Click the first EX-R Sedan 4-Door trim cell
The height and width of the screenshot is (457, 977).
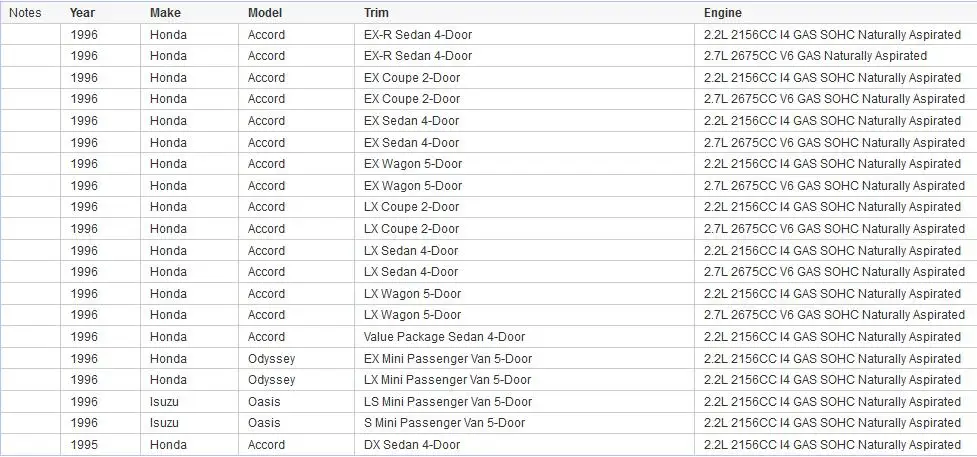[525, 34]
